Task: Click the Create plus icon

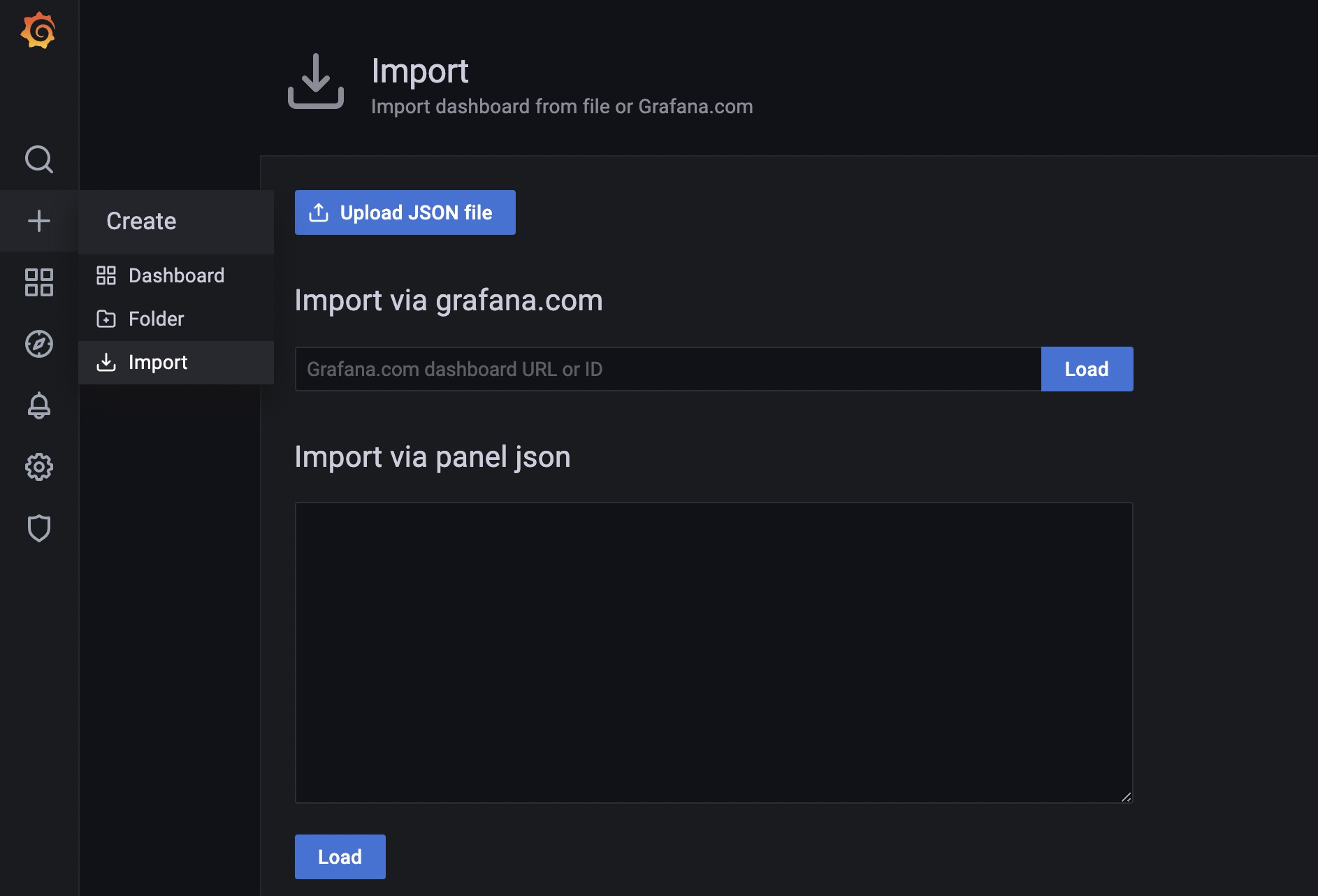Action: tap(38, 221)
